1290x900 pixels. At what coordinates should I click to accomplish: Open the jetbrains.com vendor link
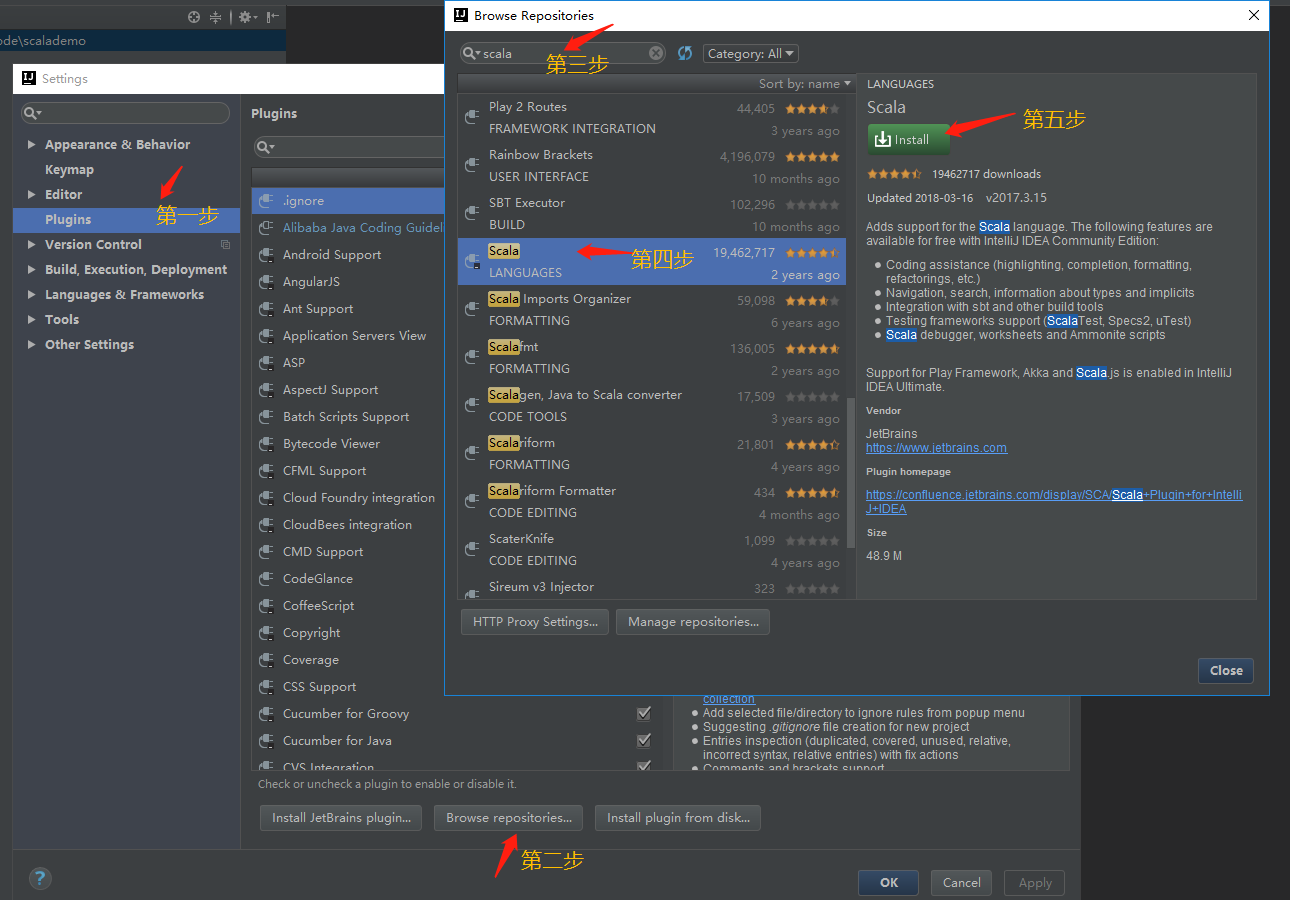pos(936,448)
